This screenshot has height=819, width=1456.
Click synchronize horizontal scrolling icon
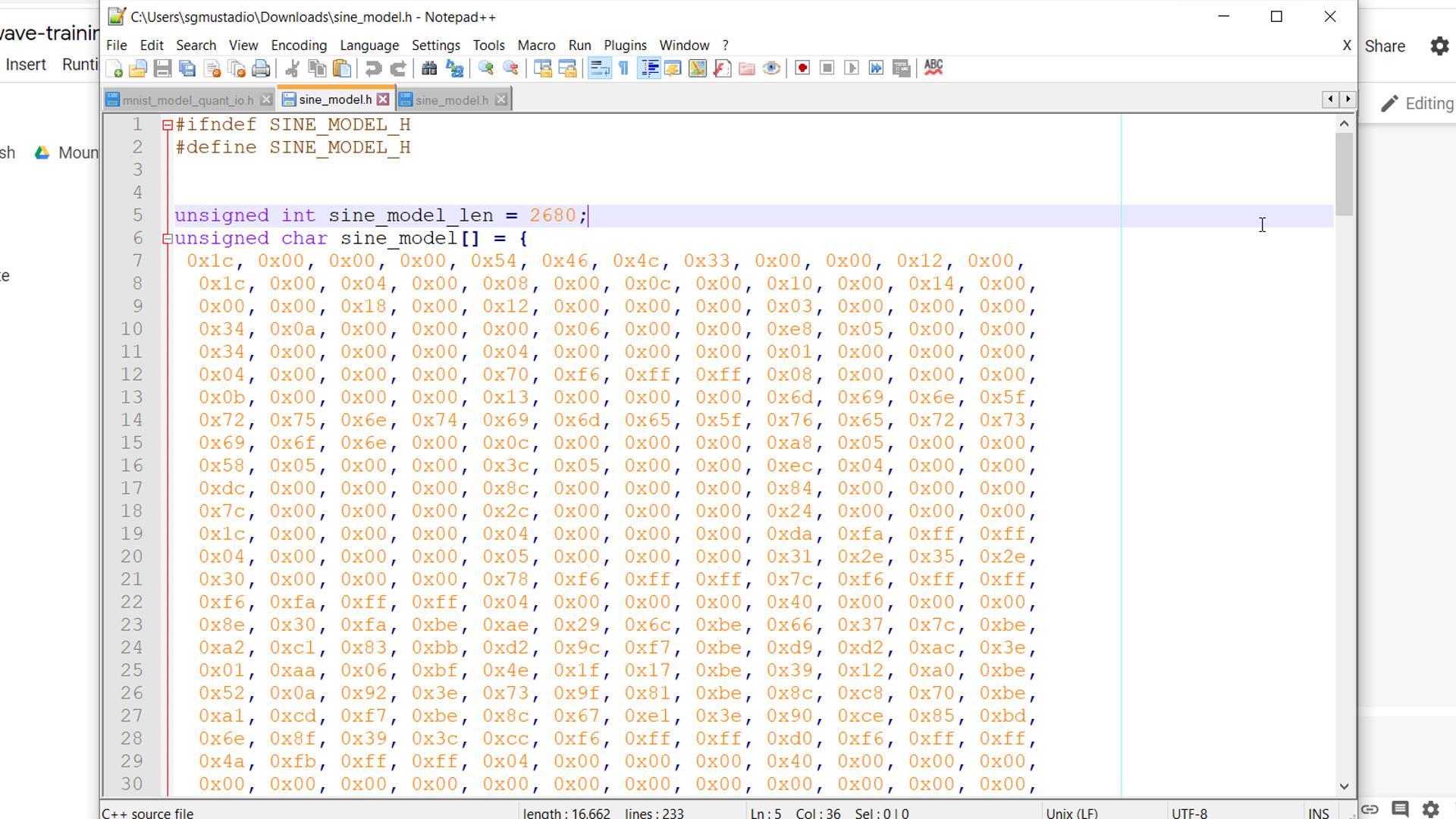coord(567,69)
